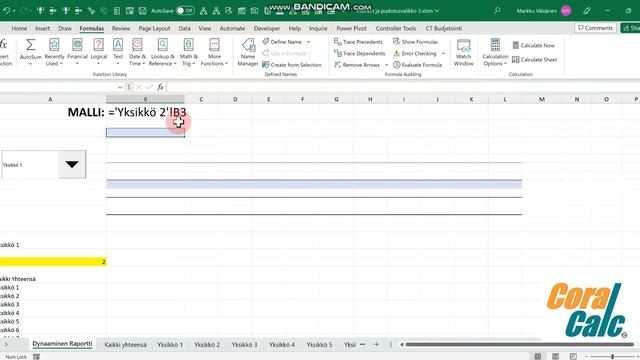Expand Error Checking dropdown arrow
Image resolution: width=640 pixels, height=360 pixels.
443,53
